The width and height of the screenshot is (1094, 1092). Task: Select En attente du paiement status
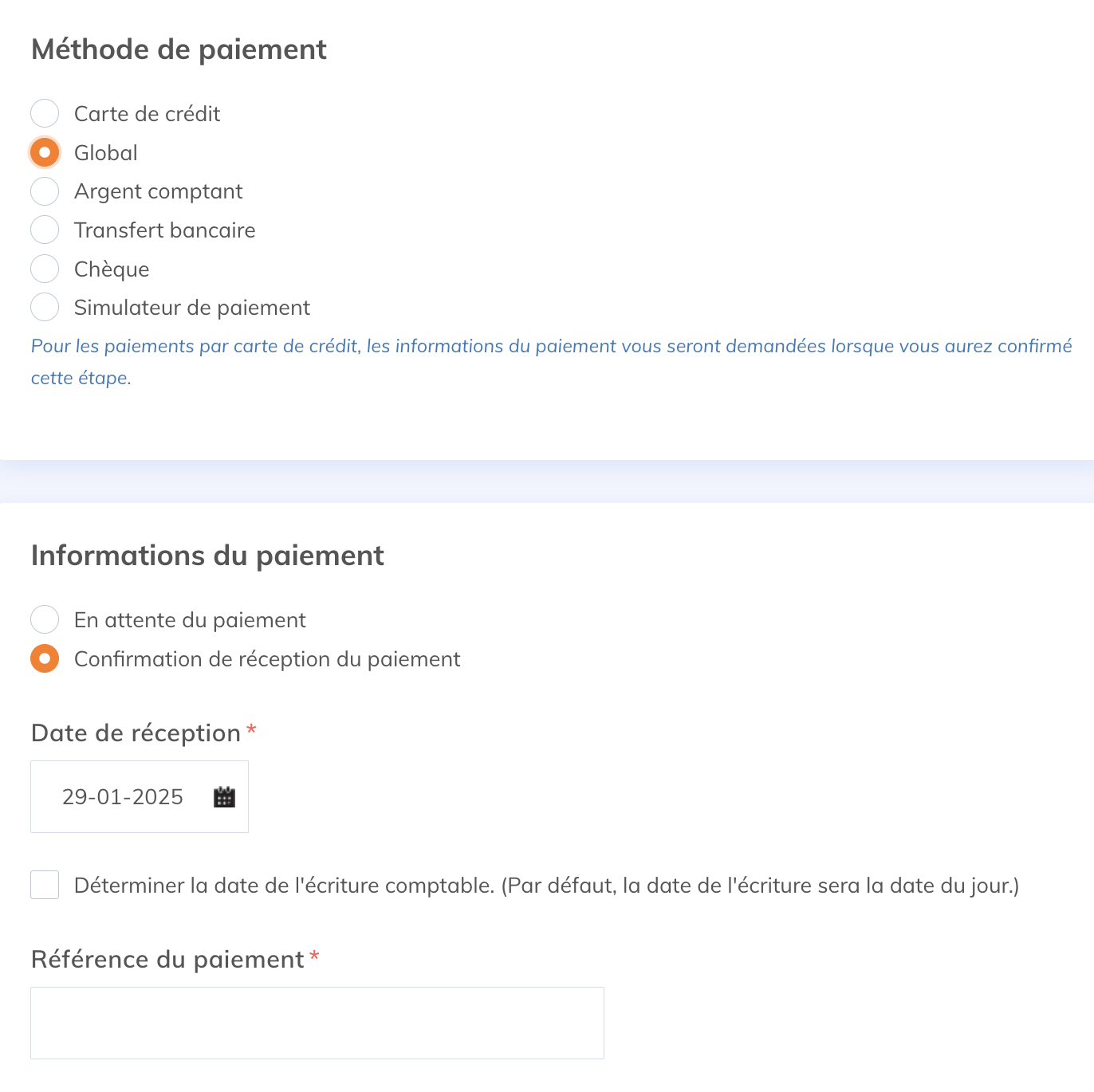(x=45, y=619)
